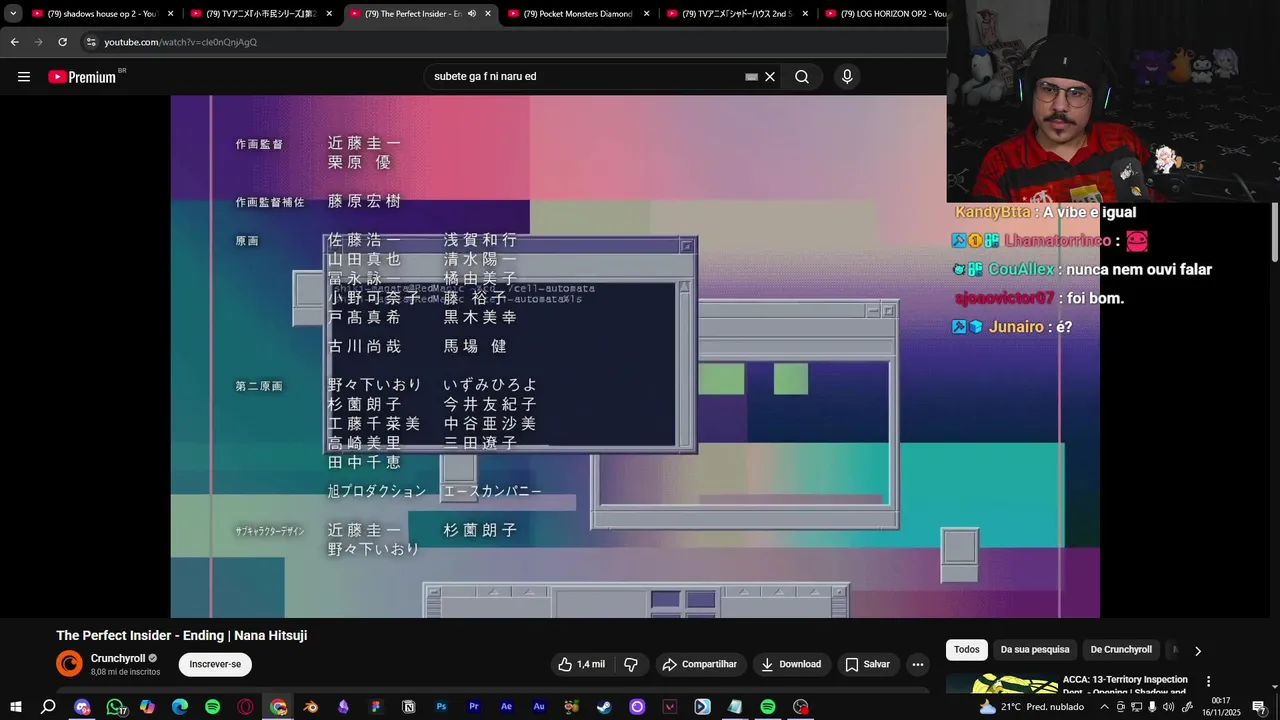Go forward in browser history
The width and height of the screenshot is (1280, 720).
click(38, 42)
